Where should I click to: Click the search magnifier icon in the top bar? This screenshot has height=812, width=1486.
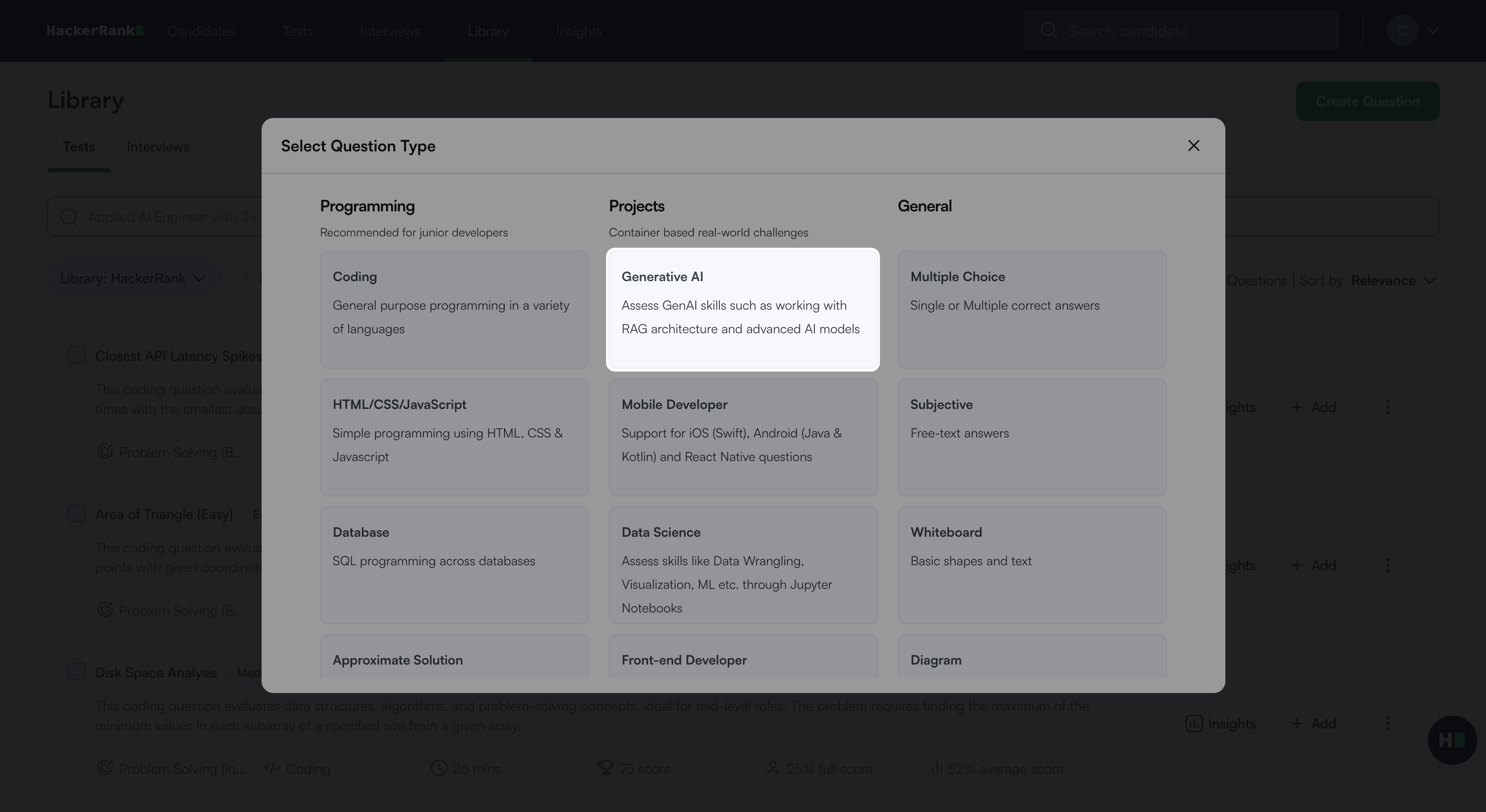click(1049, 30)
